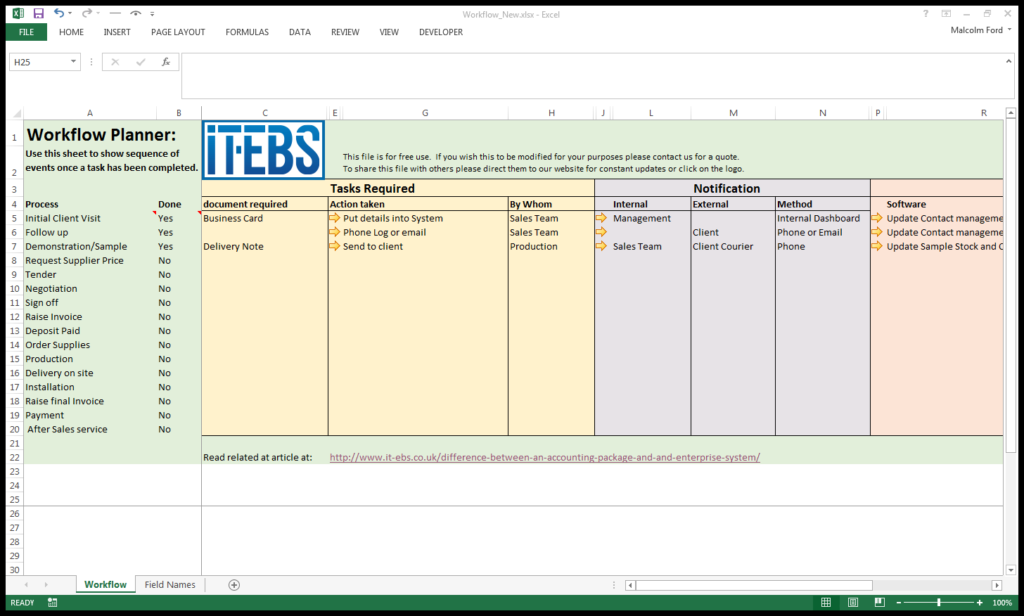Click the 100% zoom level indicator

pyautogui.click(x=1002, y=602)
